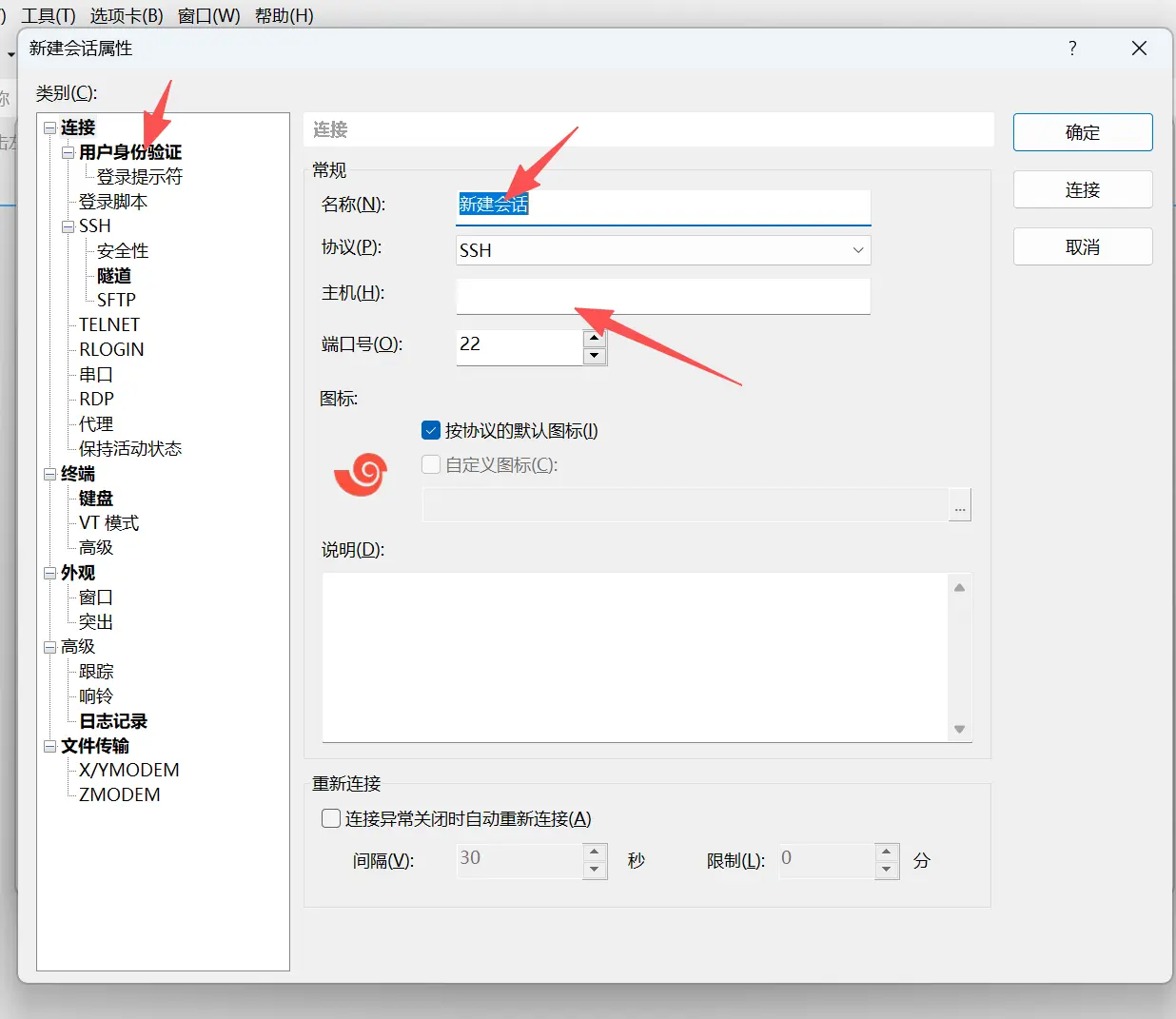The width and height of the screenshot is (1176, 1019).
Task: Click the 主机 host input field
Action: click(663, 296)
